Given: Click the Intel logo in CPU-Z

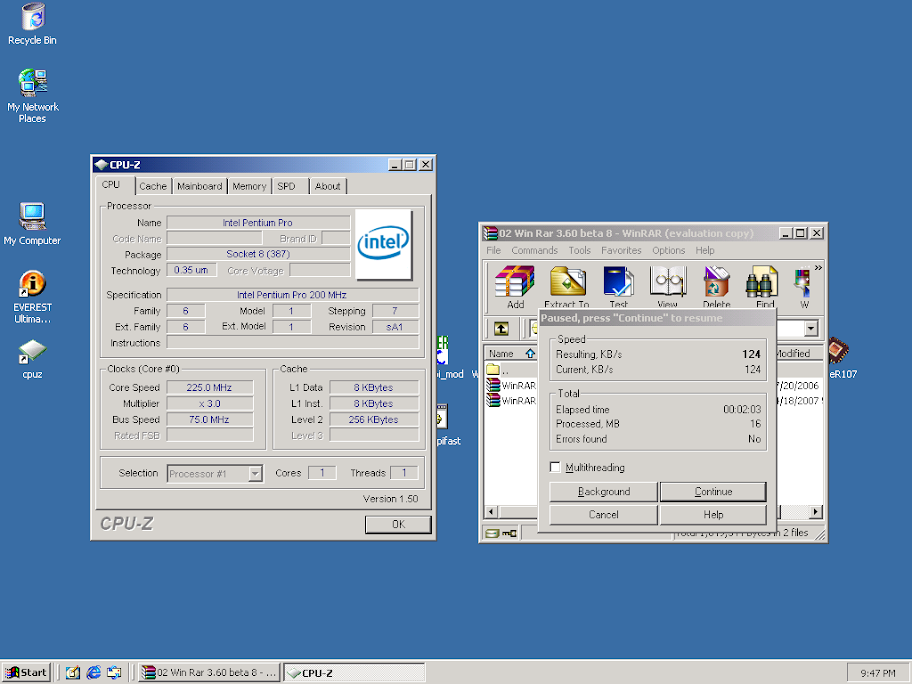Looking at the screenshot, I should [383, 244].
